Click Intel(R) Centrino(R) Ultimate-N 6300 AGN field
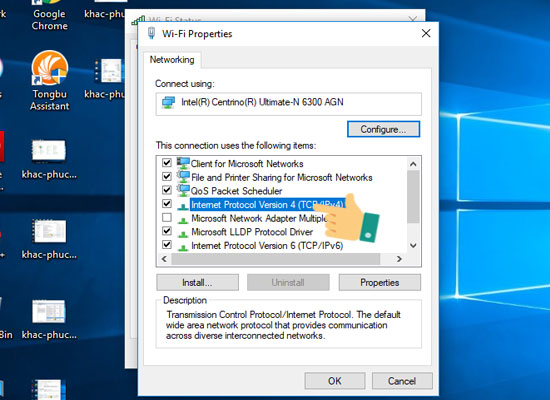Screen dimensions: 550x400 [x=288, y=104]
